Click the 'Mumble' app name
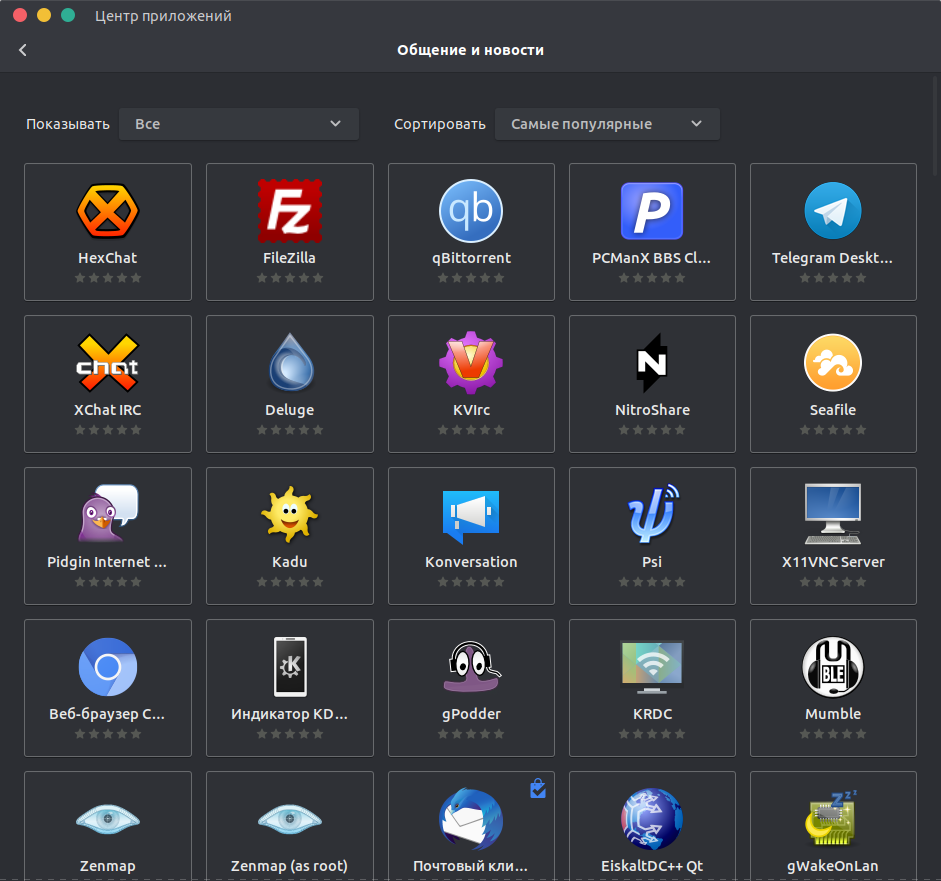 coord(833,714)
